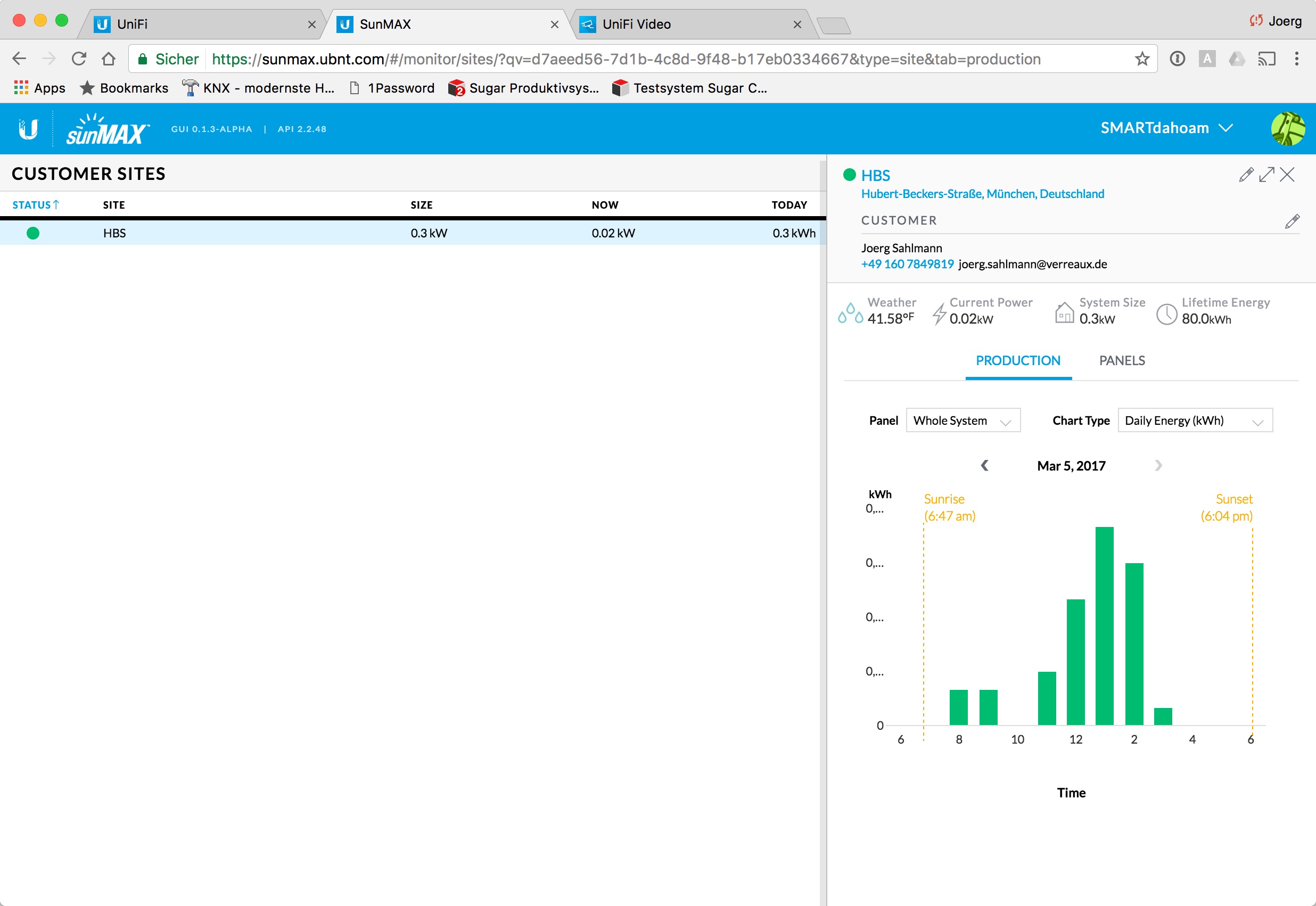
Task: Close the UniFi tab
Action: pyautogui.click(x=311, y=24)
